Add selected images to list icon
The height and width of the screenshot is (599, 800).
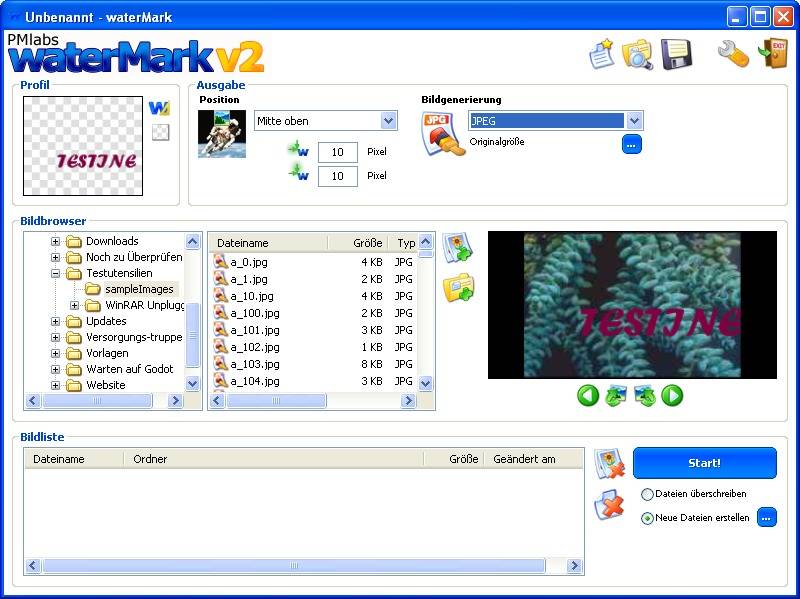click(458, 248)
